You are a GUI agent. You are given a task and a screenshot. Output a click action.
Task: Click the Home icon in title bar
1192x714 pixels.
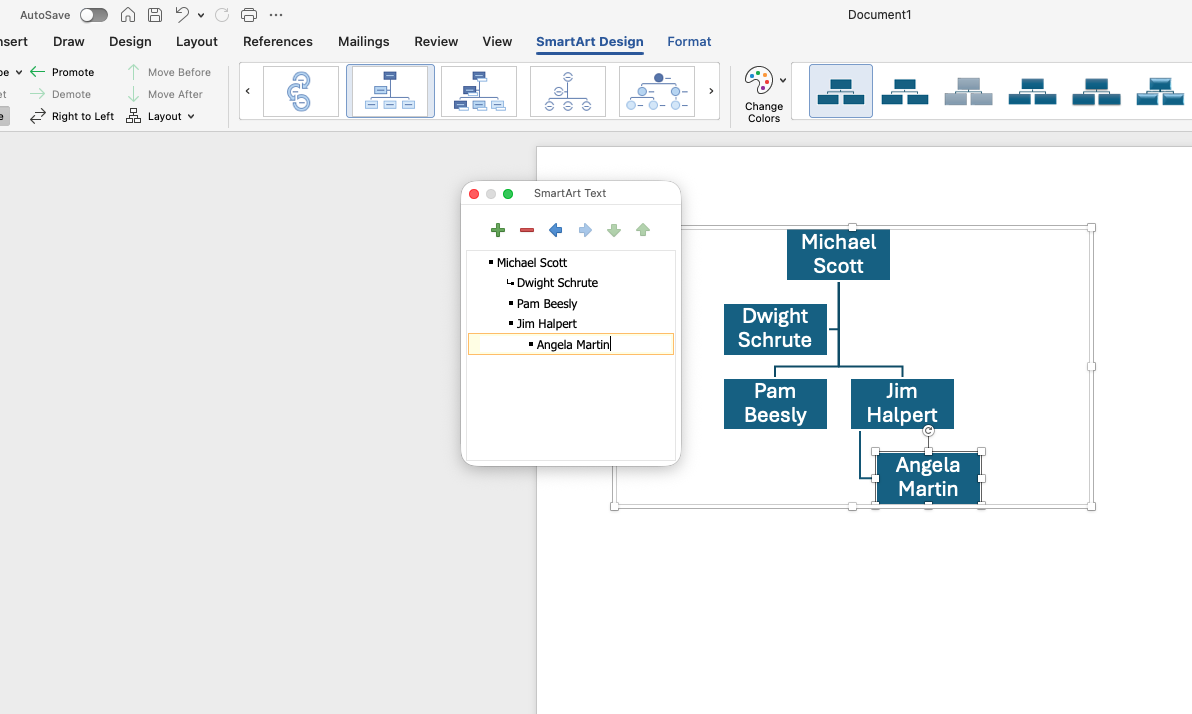coord(128,14)
